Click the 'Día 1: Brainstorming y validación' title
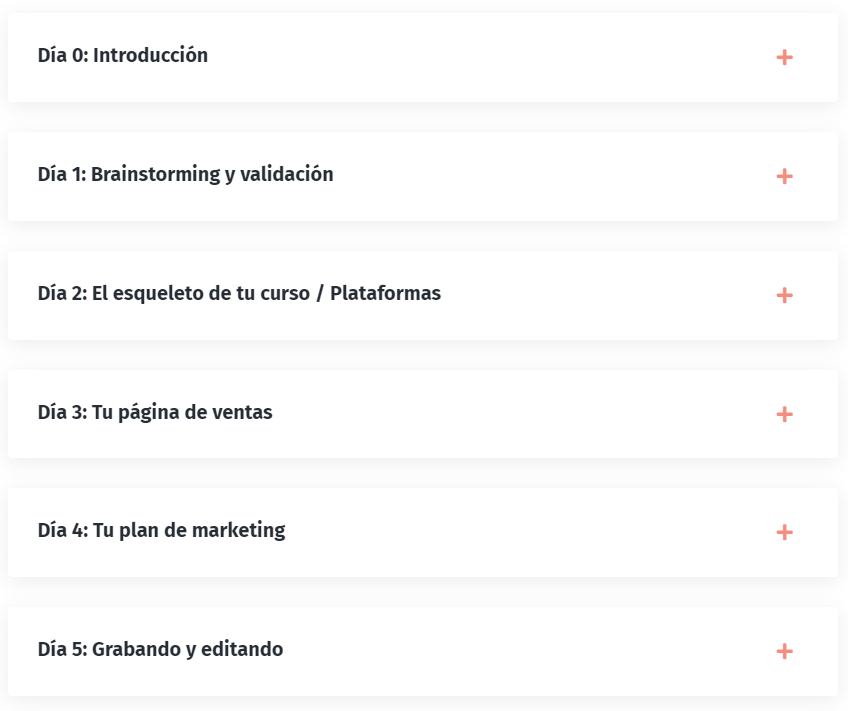 click(x=185, y=175)
